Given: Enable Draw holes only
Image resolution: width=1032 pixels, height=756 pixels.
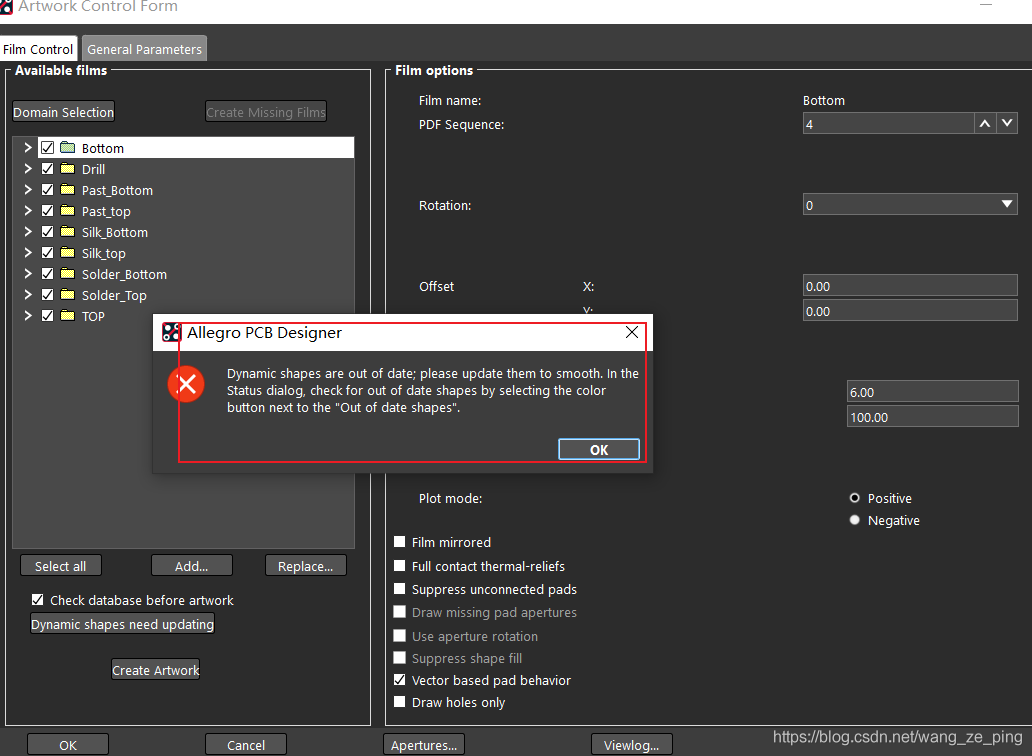Looking at the screenshot, I should pyautogui.click(x=400, y=702).
